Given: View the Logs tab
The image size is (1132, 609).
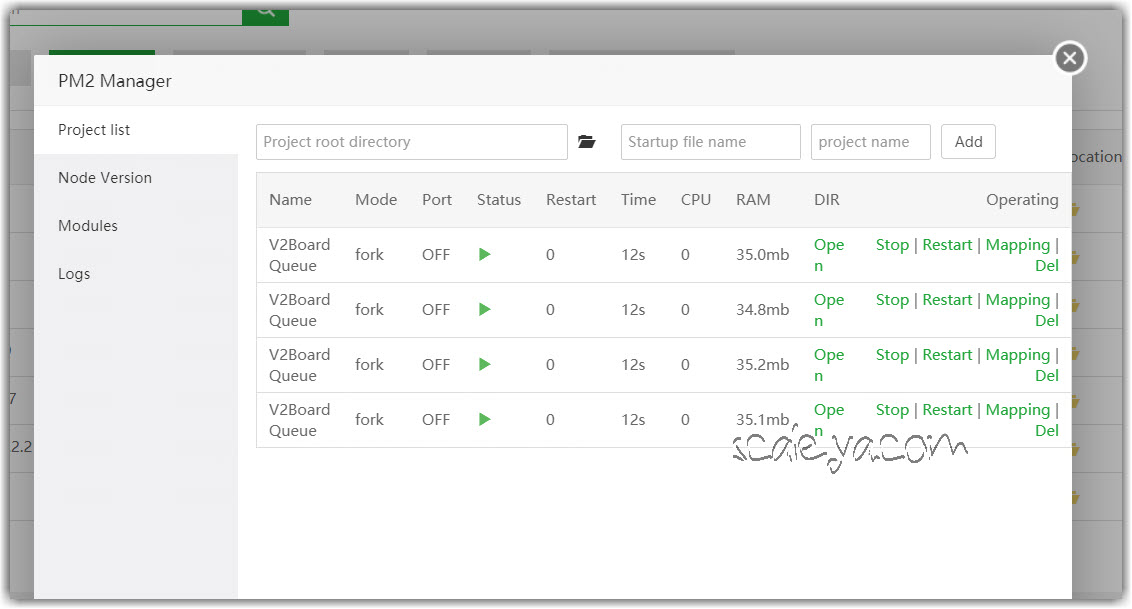Looking at the screenshot, I should pos(74,274).
